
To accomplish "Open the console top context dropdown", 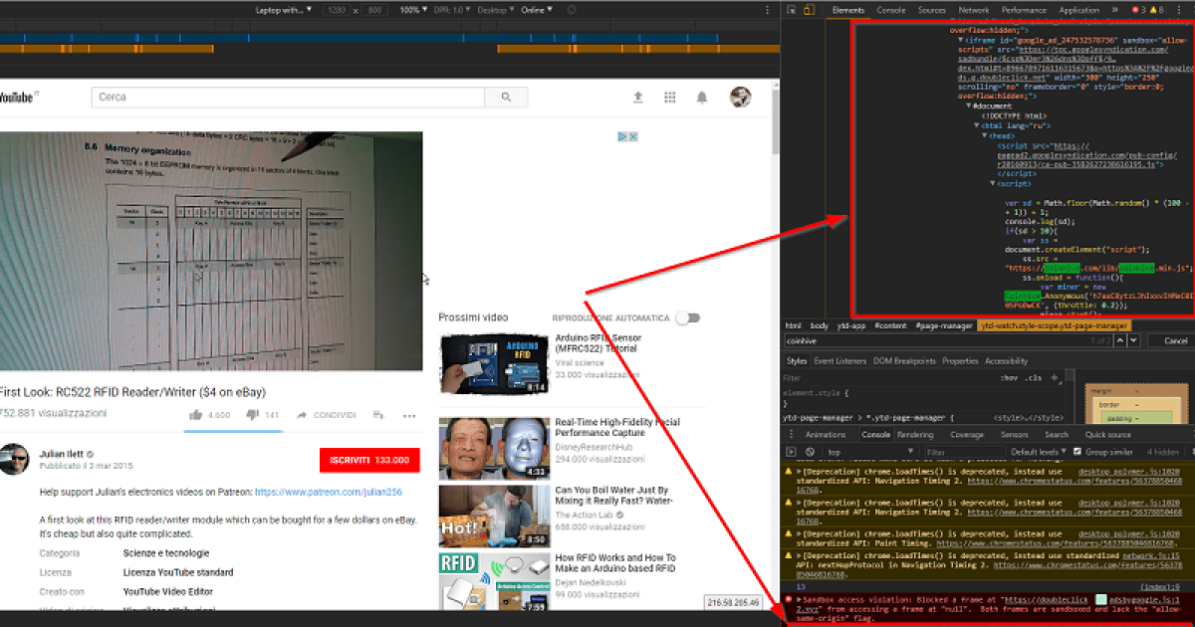I will [x=869, y=452].
